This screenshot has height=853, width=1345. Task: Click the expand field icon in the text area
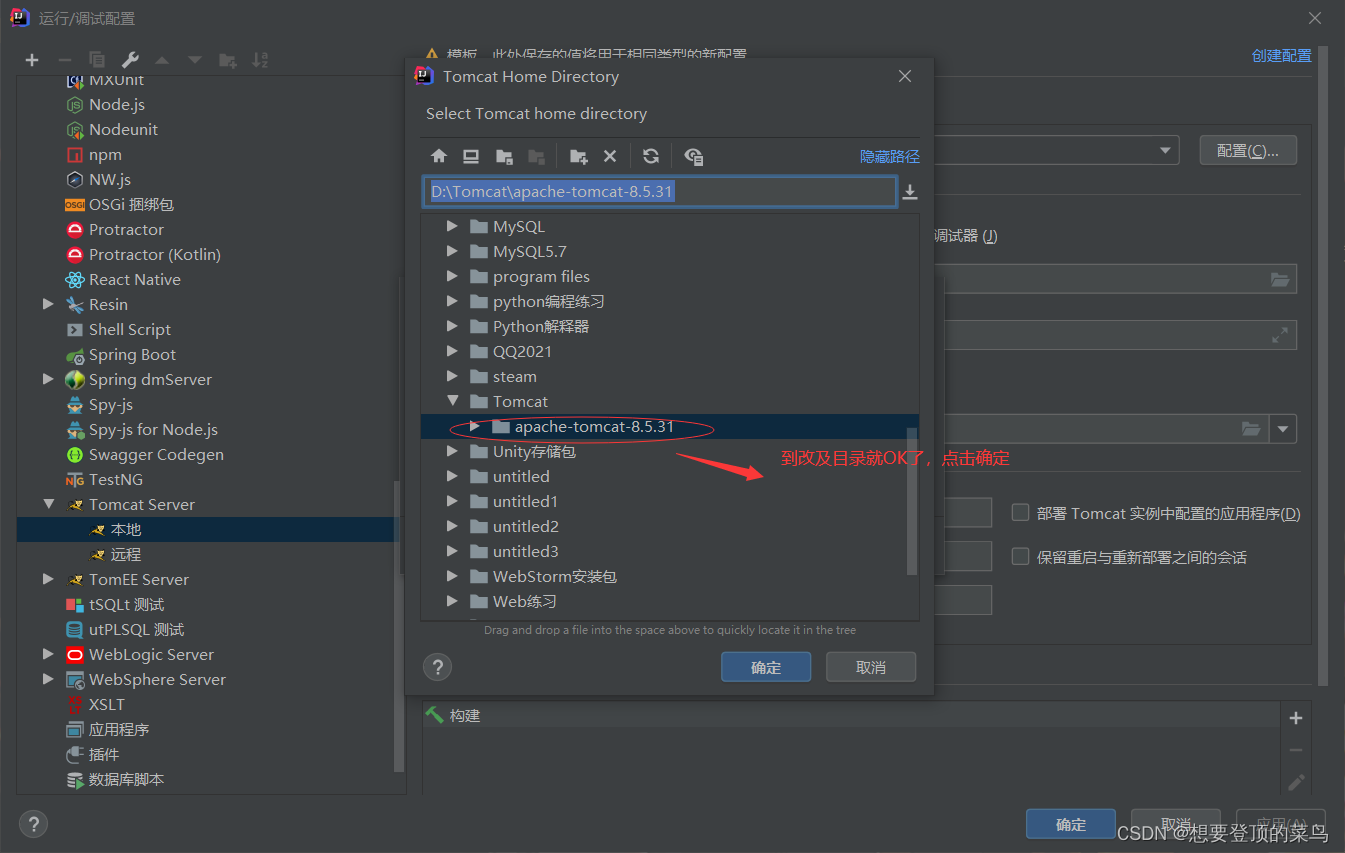pos(1280,335)
